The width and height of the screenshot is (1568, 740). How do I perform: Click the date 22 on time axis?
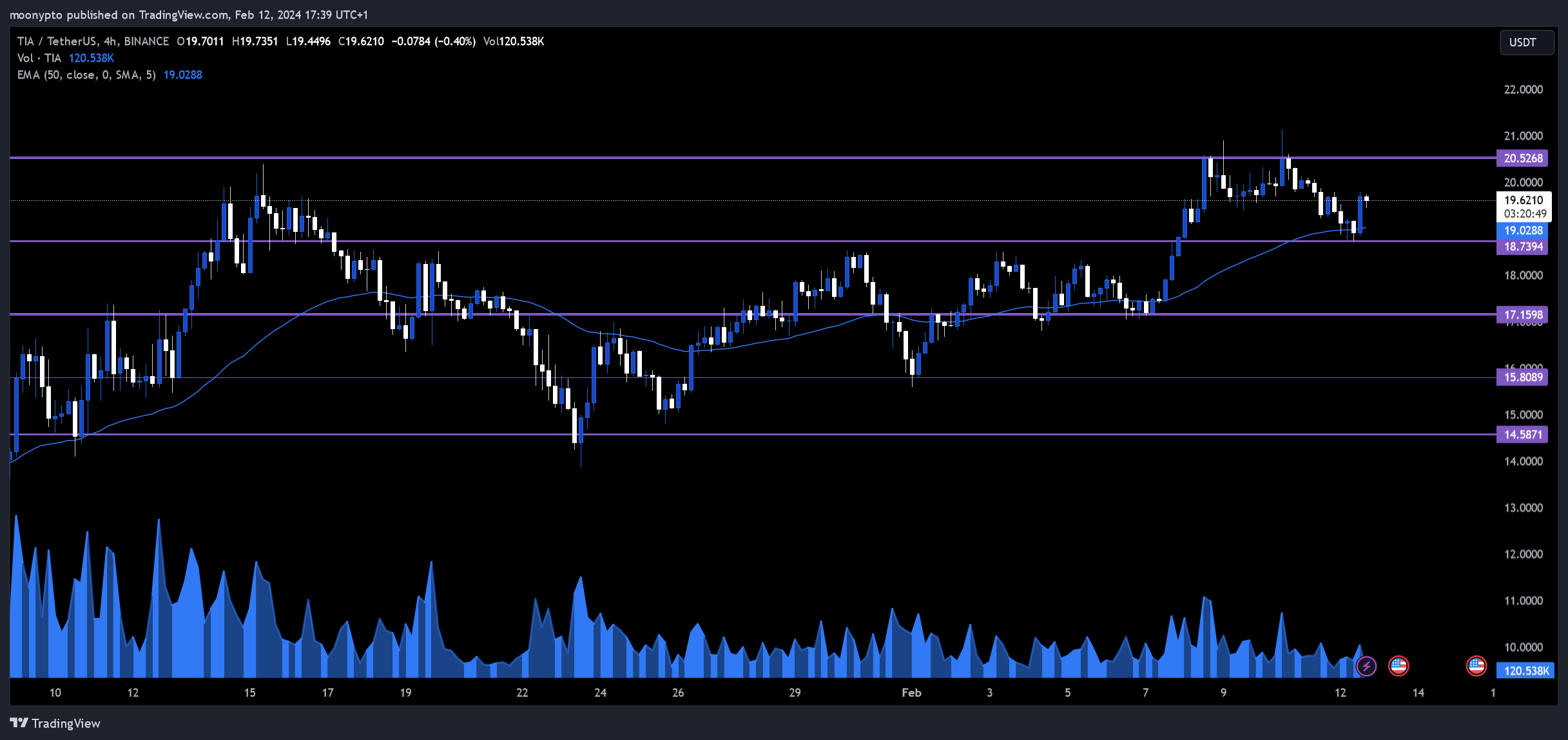522,693
